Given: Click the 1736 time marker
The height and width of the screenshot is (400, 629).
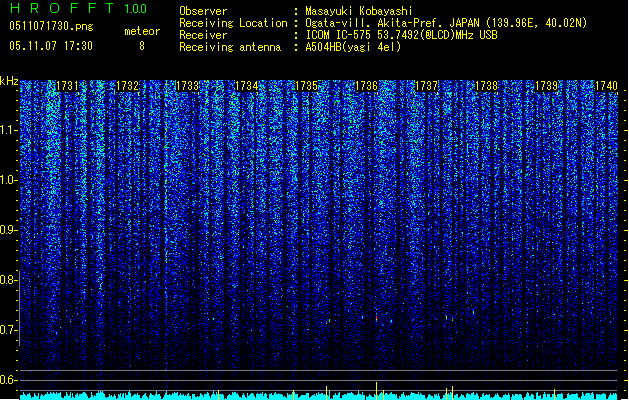Looking at the screenshot, I should tap(367, 86).
